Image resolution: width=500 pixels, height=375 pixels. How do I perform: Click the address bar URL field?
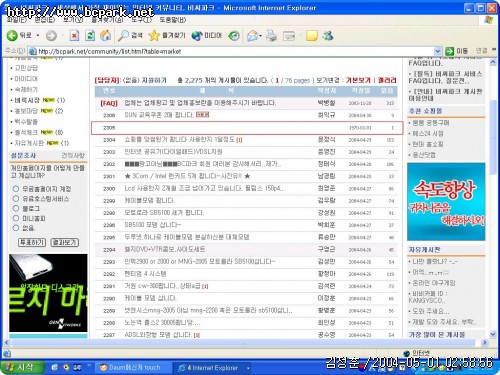click(x=233, y=51)
